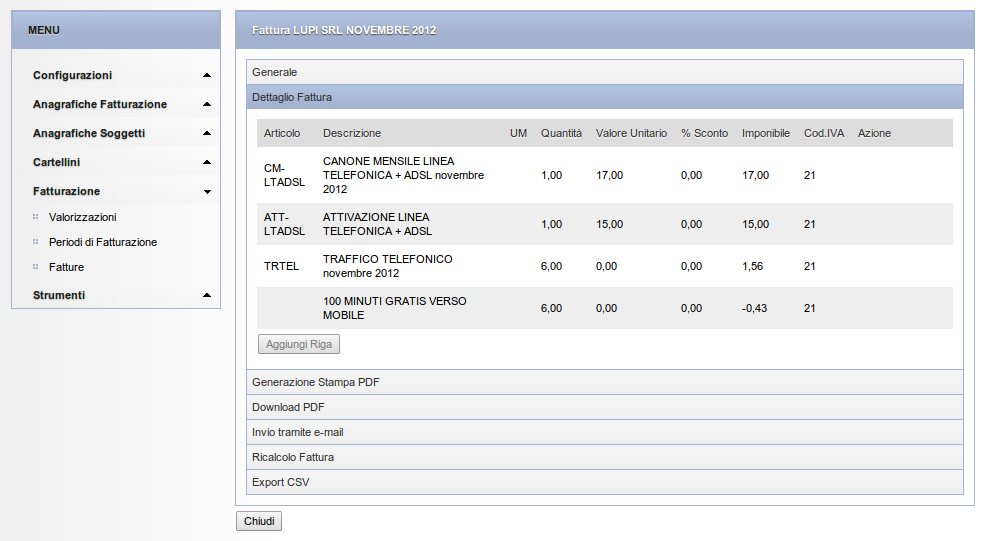Expand Invio tramite e-mail section
This screenshot has width=994, height=541.
(x=605, y=432)
